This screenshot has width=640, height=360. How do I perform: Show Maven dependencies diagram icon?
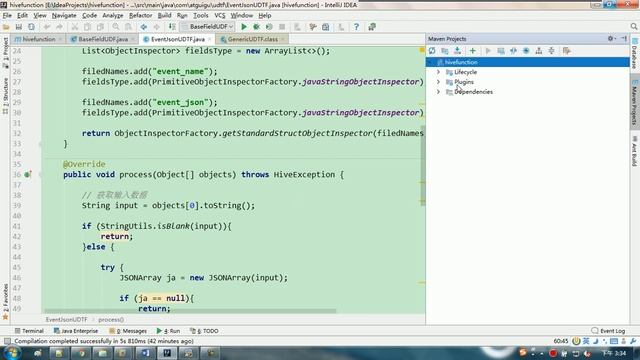539,51
